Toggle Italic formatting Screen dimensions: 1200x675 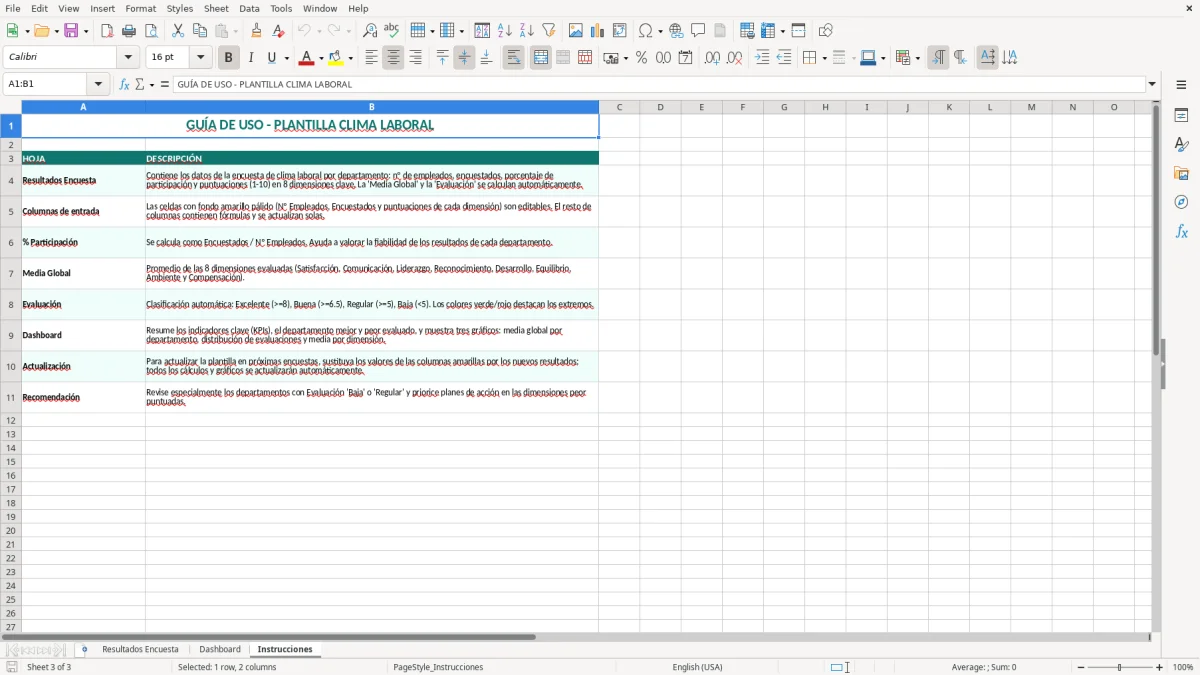251,58
